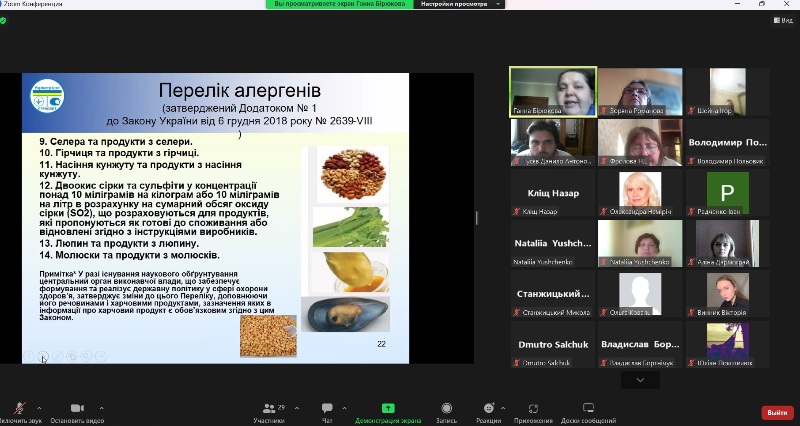Select the Кліщ Назар participant tile

click(x=553, y=193)
